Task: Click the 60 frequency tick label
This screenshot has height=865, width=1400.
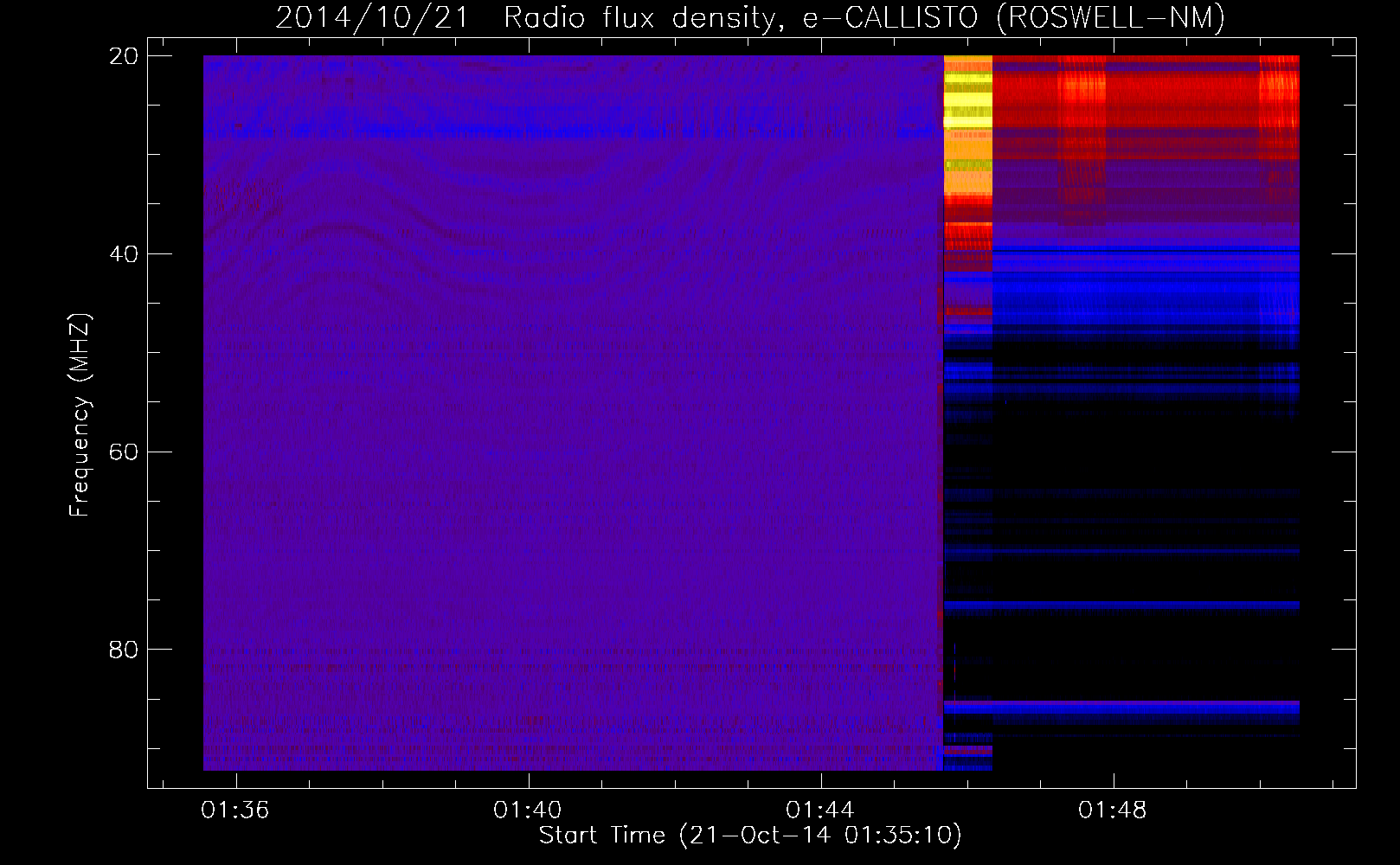Action: pyautogui.click(x=124, y=452)
